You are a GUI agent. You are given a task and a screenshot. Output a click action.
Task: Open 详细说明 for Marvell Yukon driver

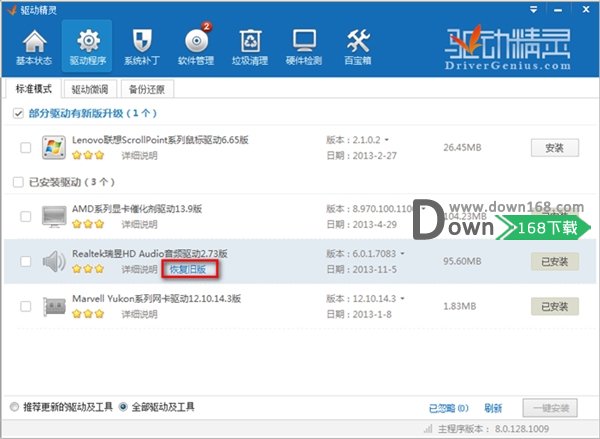click(x=139, y=314)
